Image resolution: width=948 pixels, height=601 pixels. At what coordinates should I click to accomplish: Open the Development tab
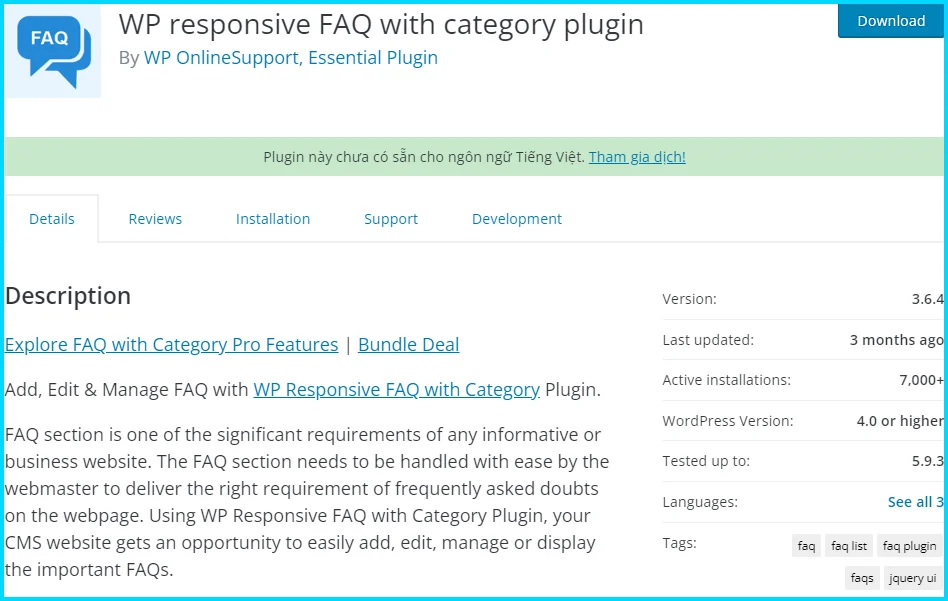(x=517, y=218)
